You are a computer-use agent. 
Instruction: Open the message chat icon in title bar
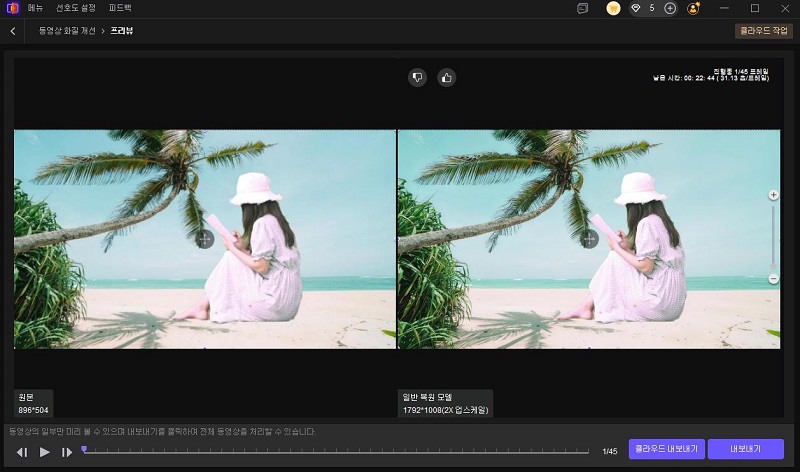coord(583,8)
